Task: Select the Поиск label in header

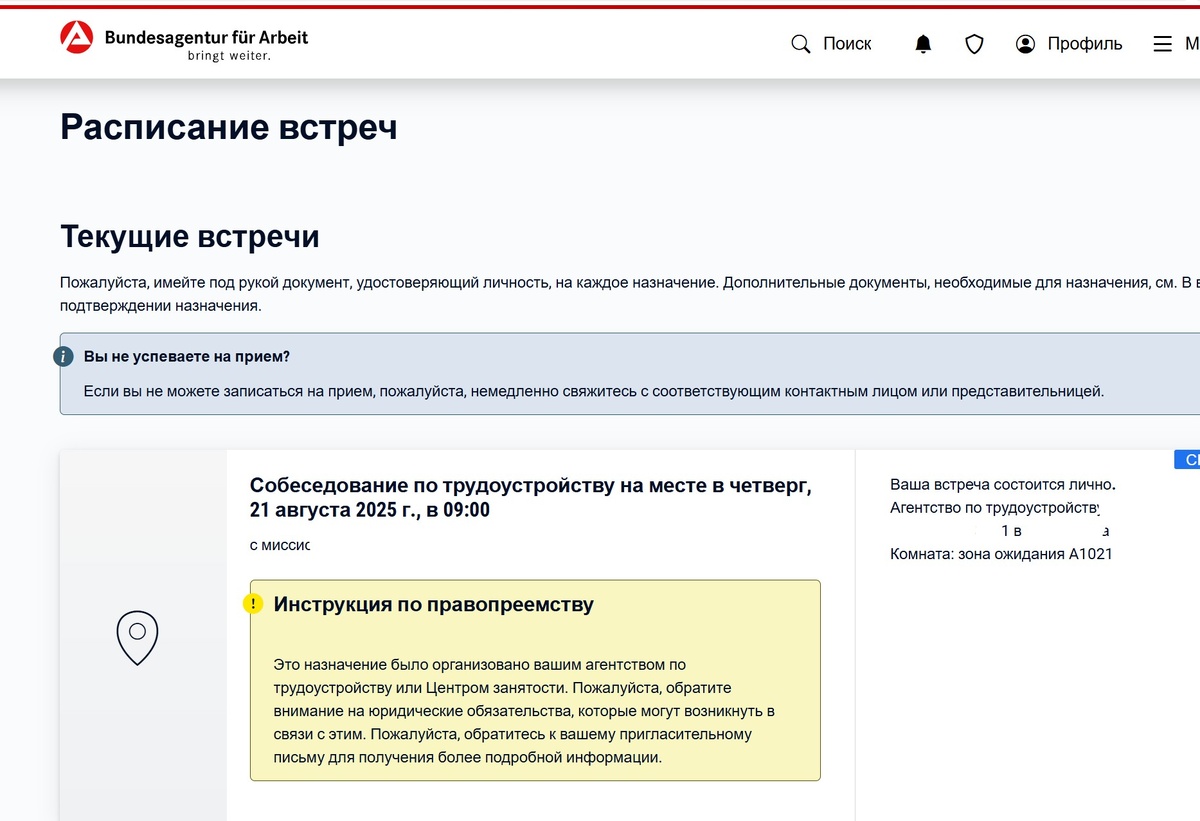Action: (847, 44)
